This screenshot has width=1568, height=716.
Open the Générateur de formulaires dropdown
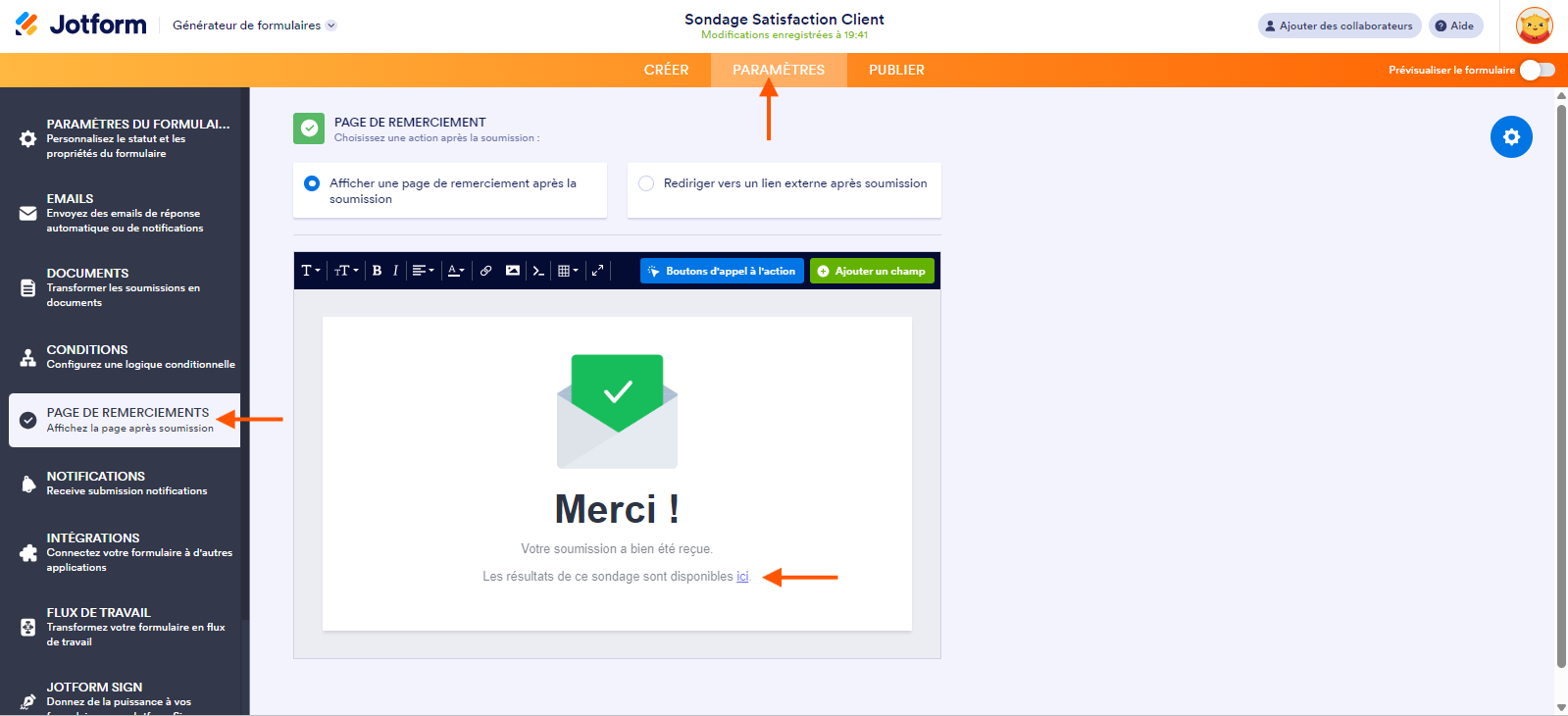pyautogui.click(x=254, y=26)
